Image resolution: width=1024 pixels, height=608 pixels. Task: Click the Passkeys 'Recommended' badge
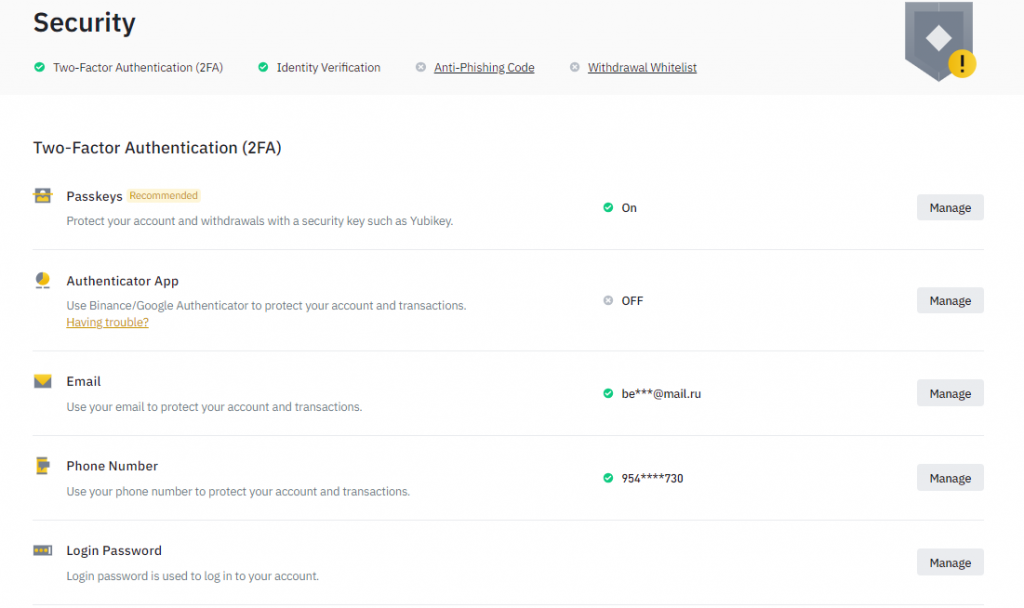point(164,196)
